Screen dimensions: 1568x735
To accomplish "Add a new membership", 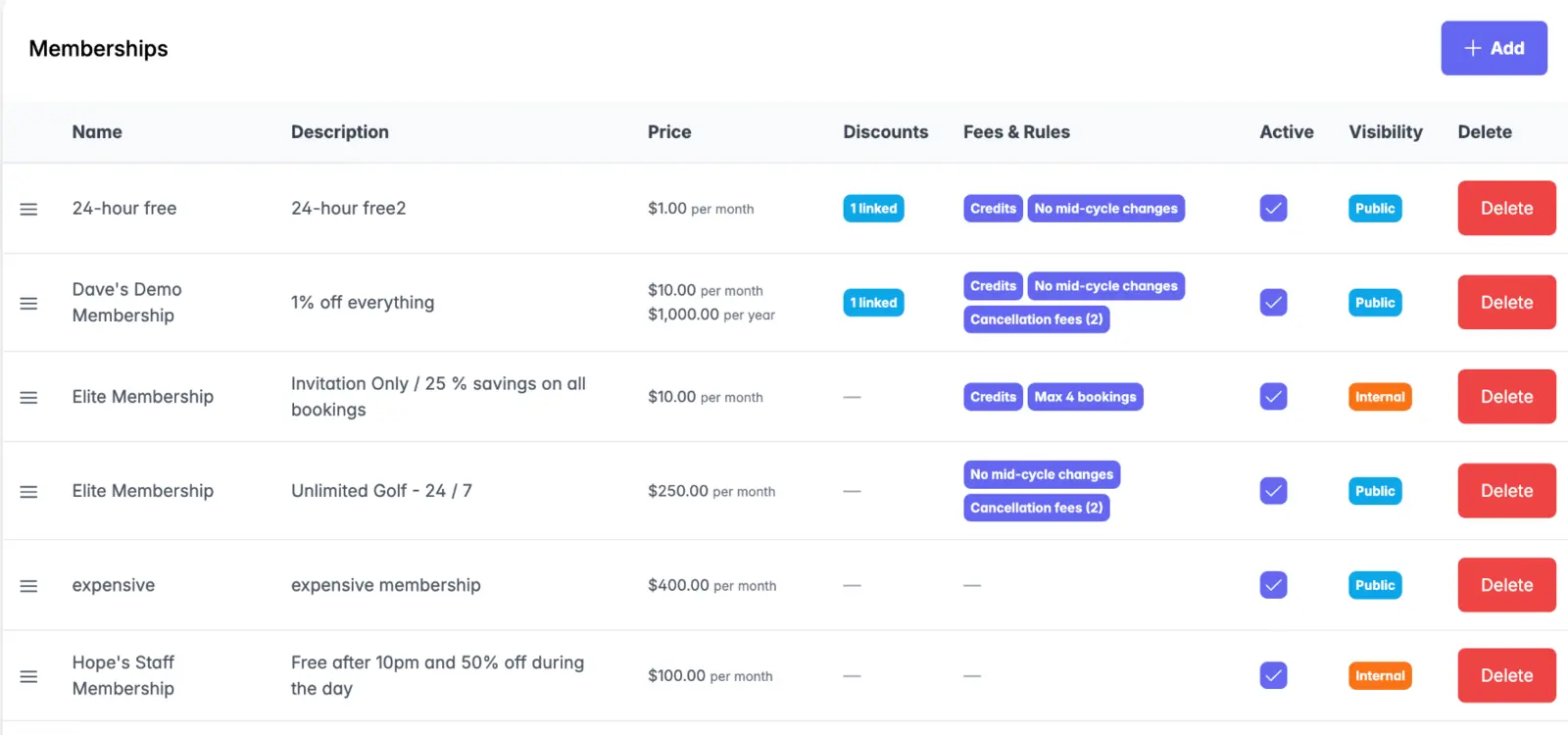I will pos(1494,48).
